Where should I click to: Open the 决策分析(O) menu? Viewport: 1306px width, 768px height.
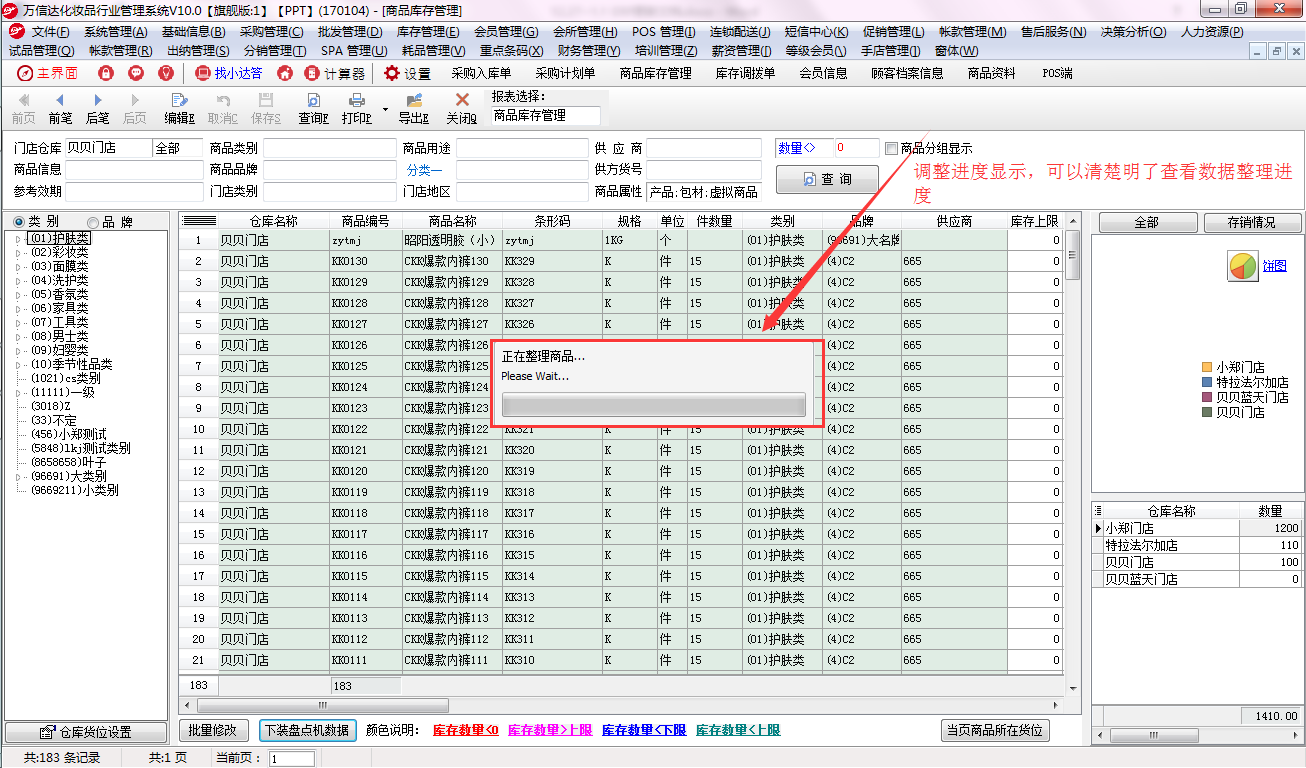pos(1135,32)
